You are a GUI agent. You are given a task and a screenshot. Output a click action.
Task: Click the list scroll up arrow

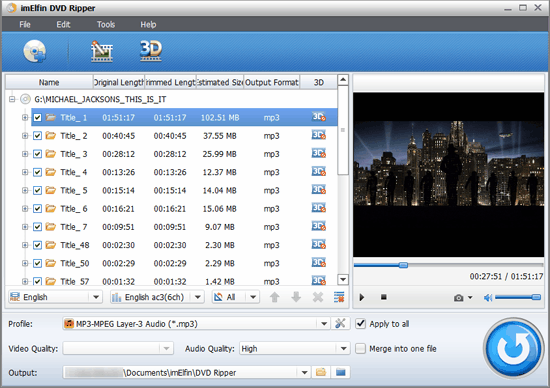[343, 80]
